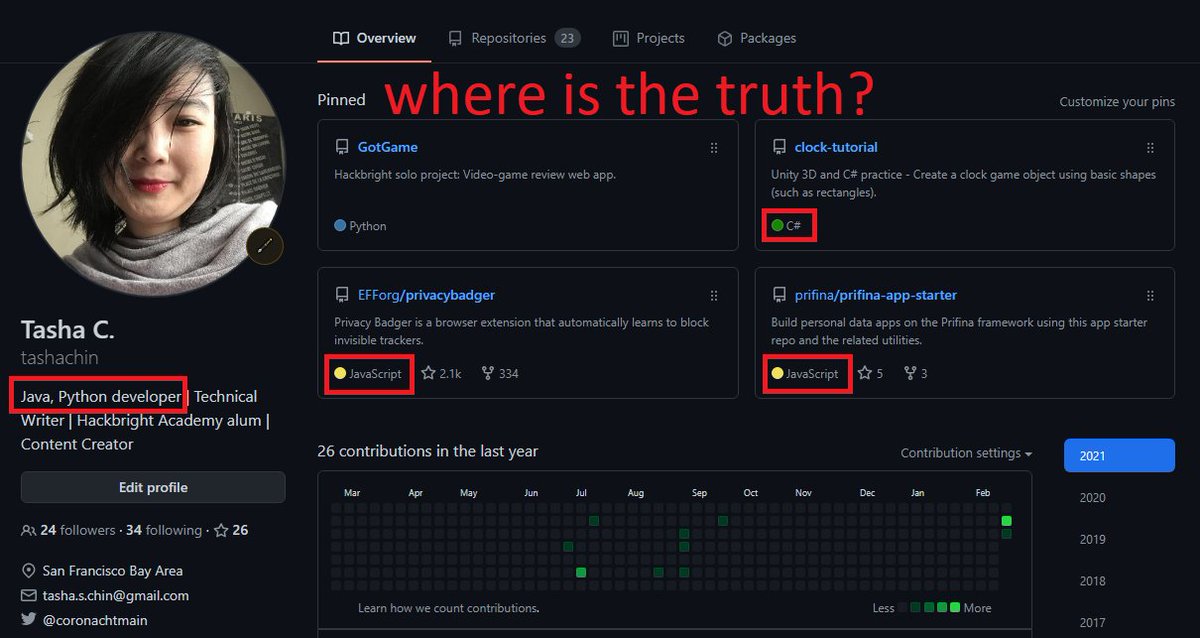Switch to the Repositories tab
The image size is (1200, 638).
click(513, 38)
